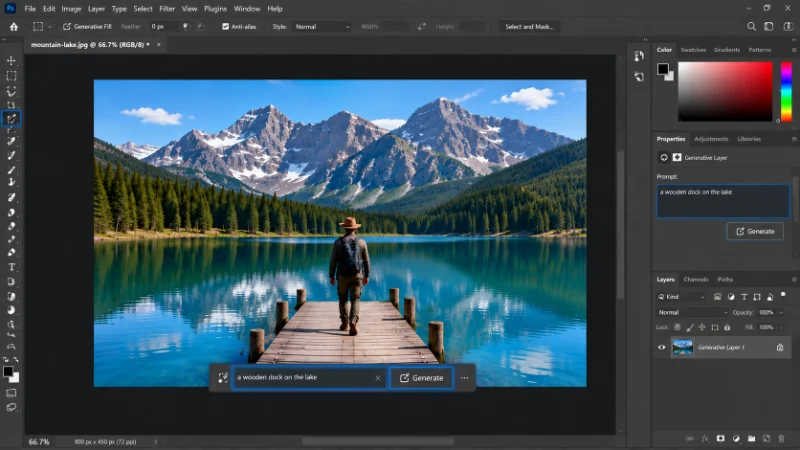This screenshot has height=450, width=800.
Task: Click the Prompt text box in Properties panel
Action: click(x=723, y=201)
